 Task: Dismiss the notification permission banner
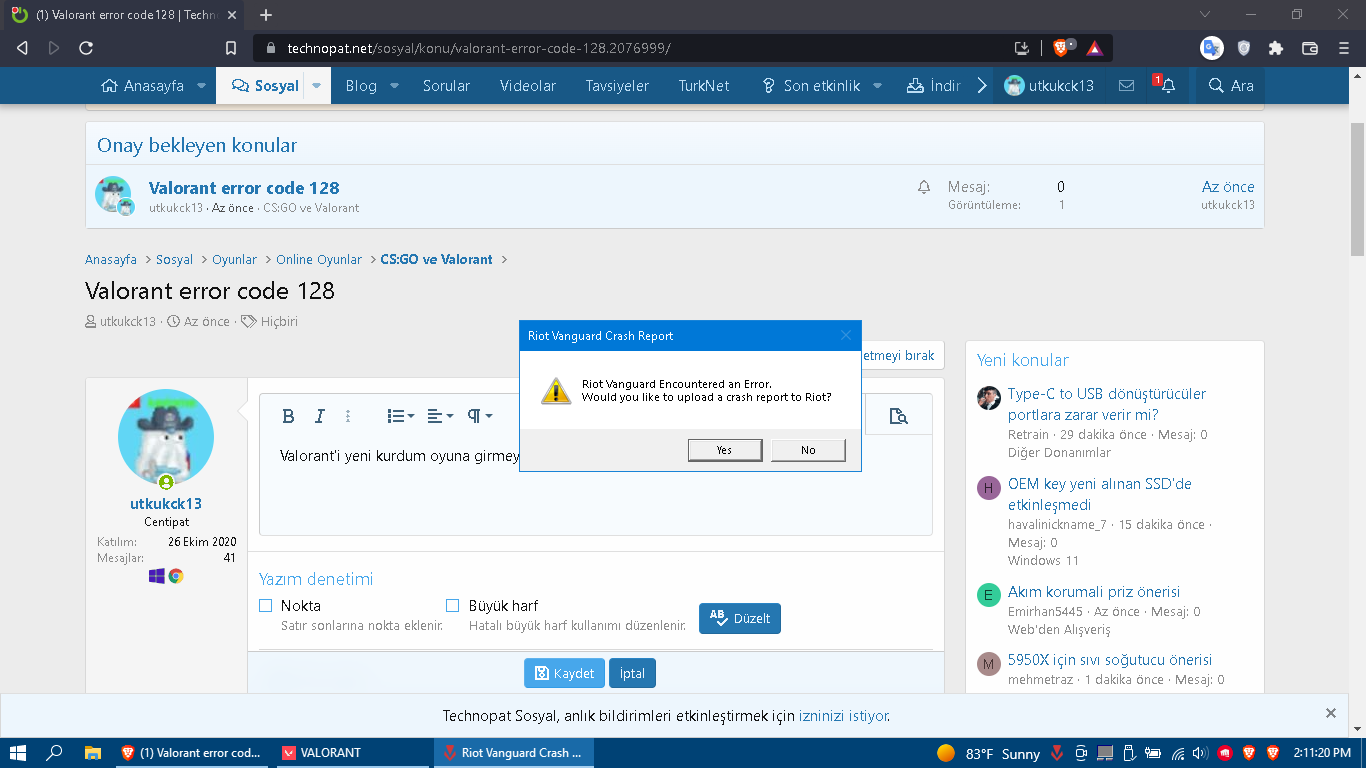pyautogui.click(x=1331, y=713)
